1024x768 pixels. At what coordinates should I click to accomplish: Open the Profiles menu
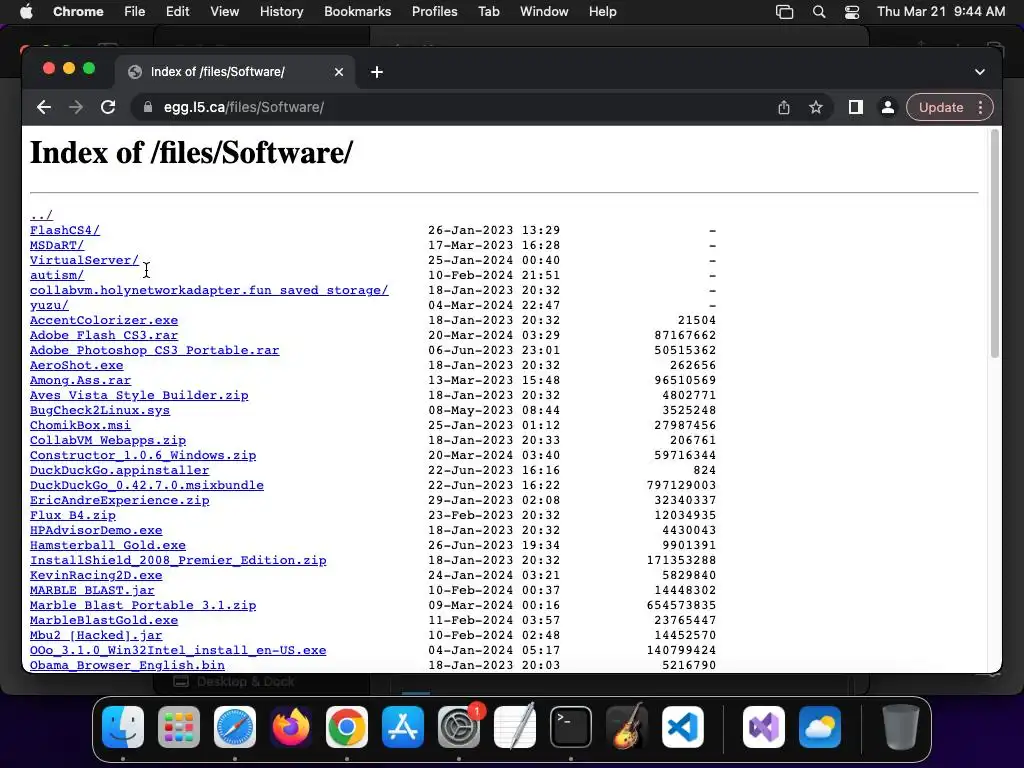pyautogui.click(x=434, y=11)
